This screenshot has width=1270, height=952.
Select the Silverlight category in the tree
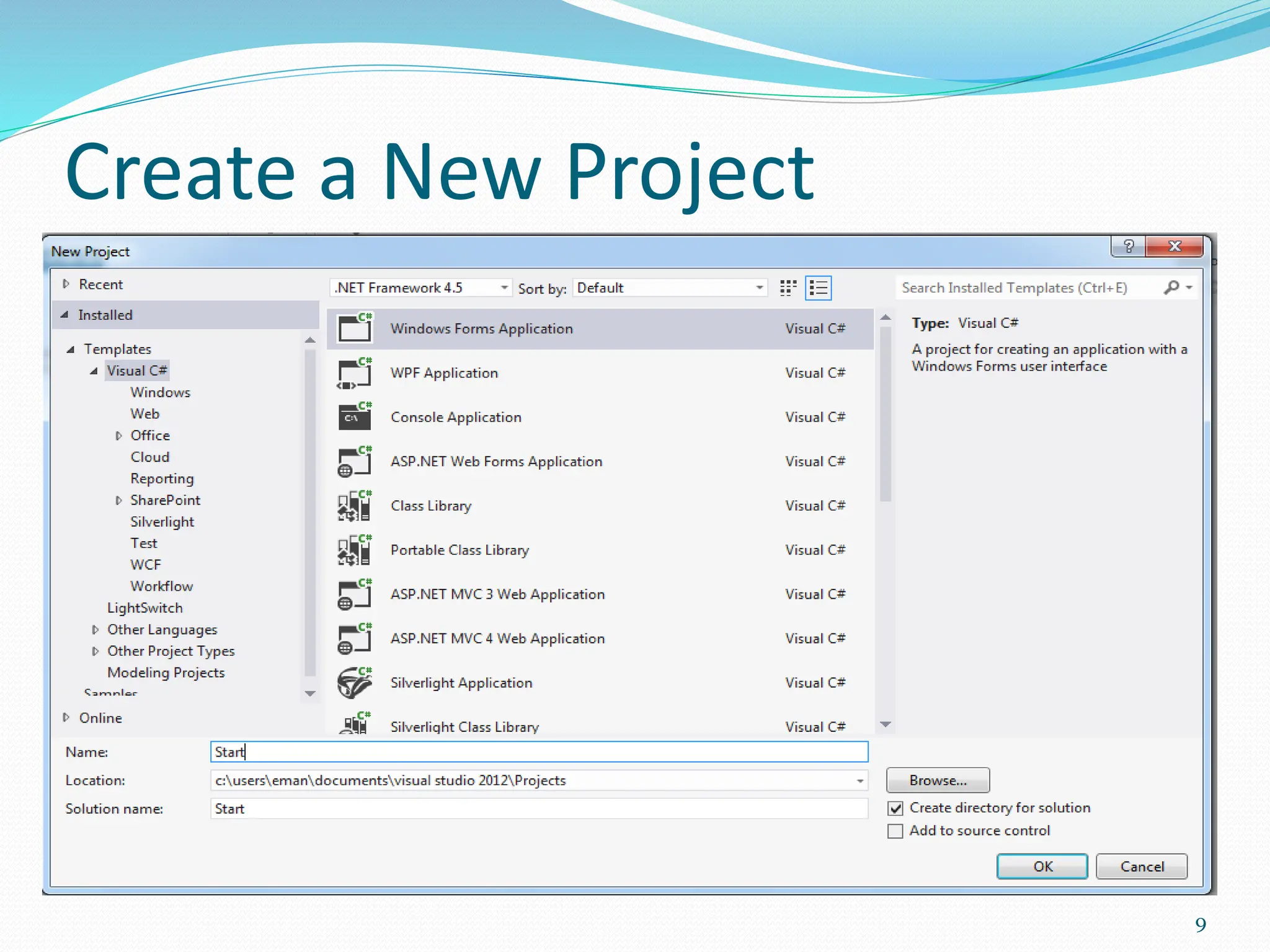click(162, 522)
